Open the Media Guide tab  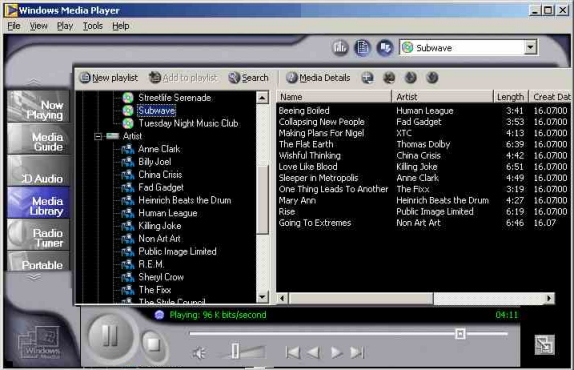coord(38,139)
